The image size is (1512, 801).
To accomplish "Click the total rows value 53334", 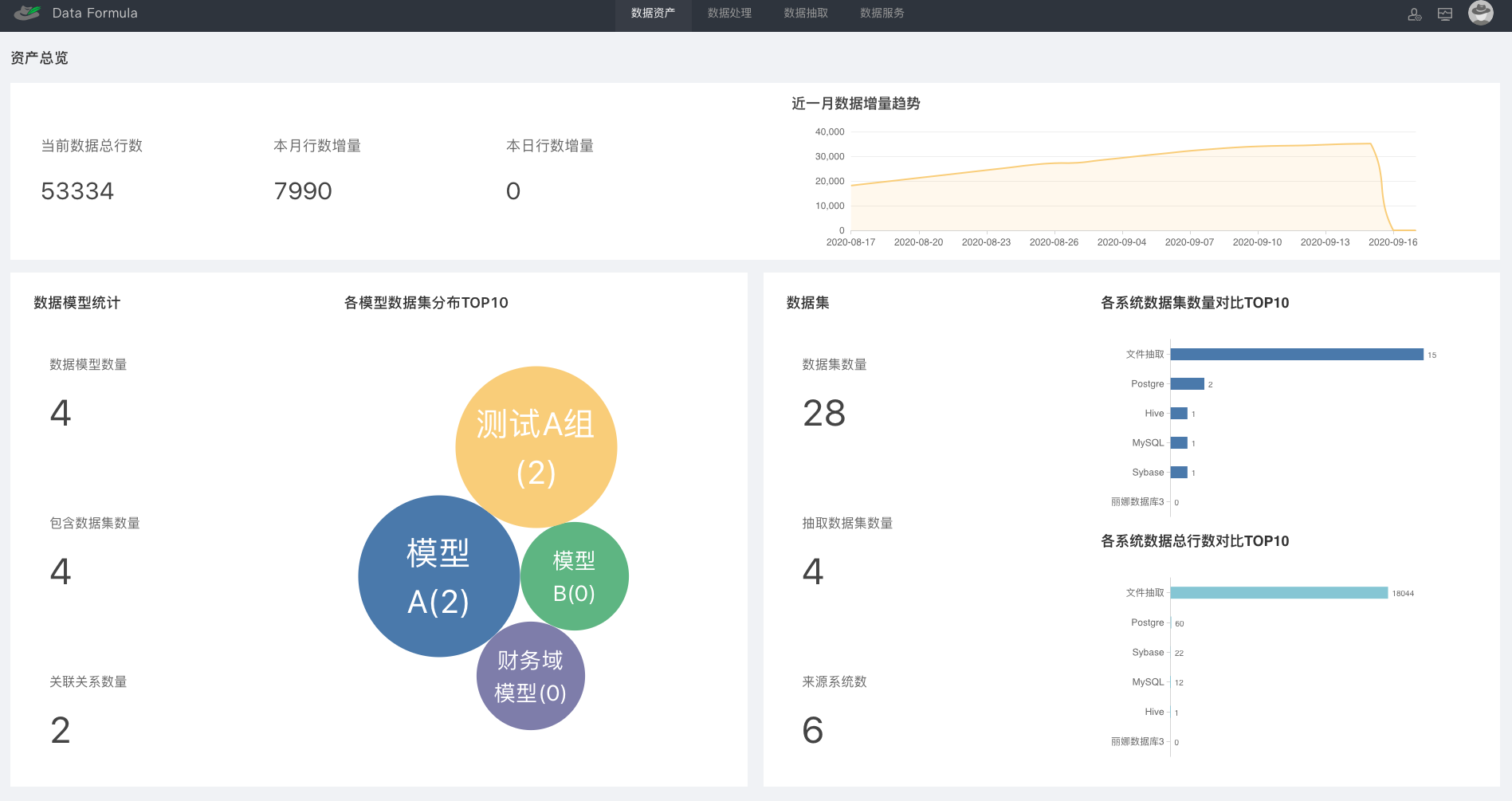I will coord(77,191).
